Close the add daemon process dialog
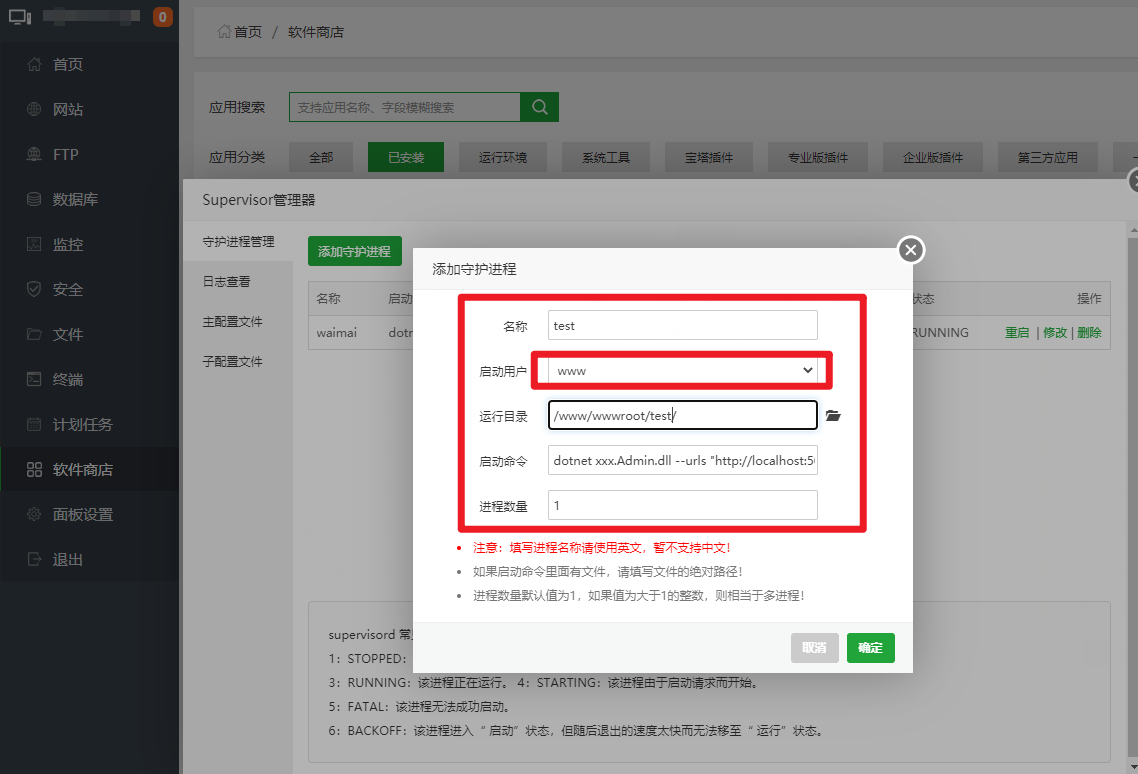The height and width of the screenshot is (774, 1138). point(910,250)
